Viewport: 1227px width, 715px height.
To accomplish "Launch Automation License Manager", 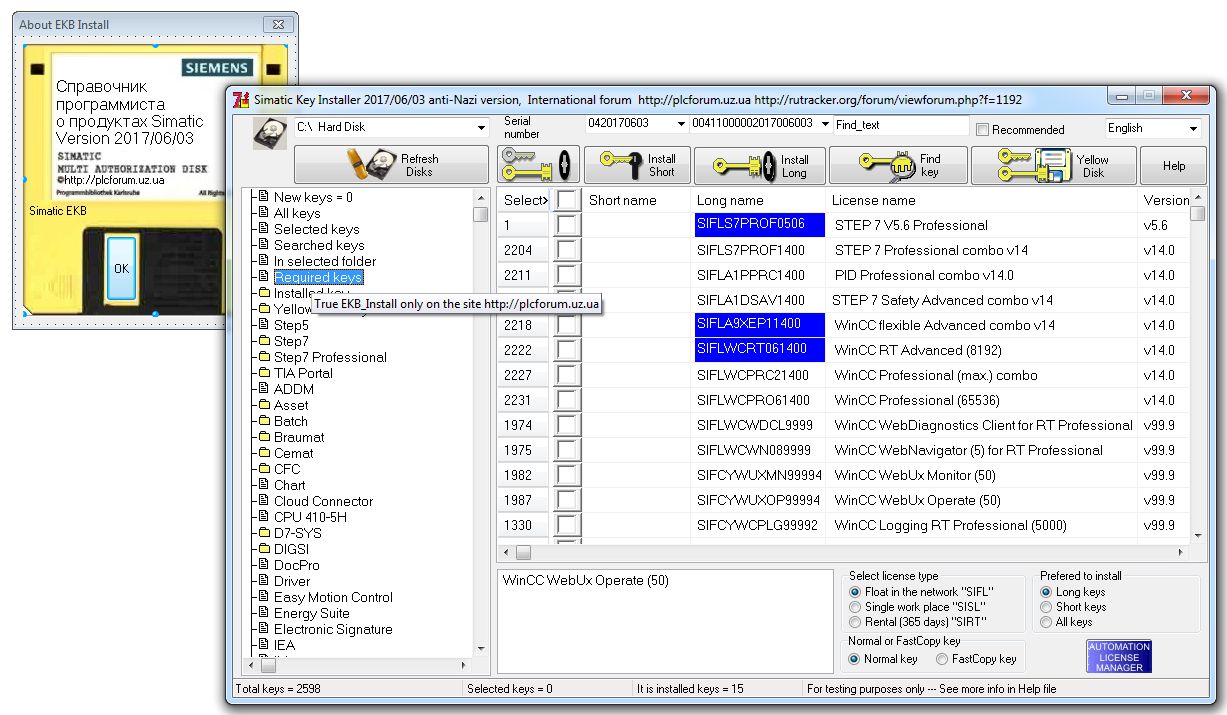I will click(1119, 657).
